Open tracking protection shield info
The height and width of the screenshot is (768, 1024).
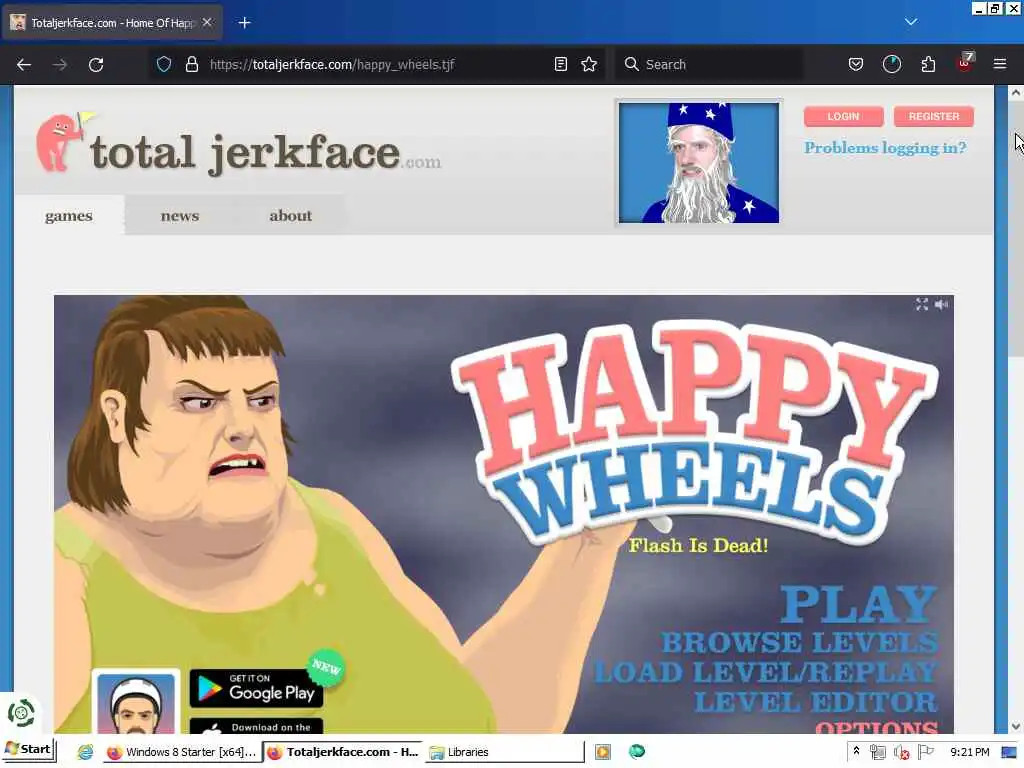click(x=164, y=64)
